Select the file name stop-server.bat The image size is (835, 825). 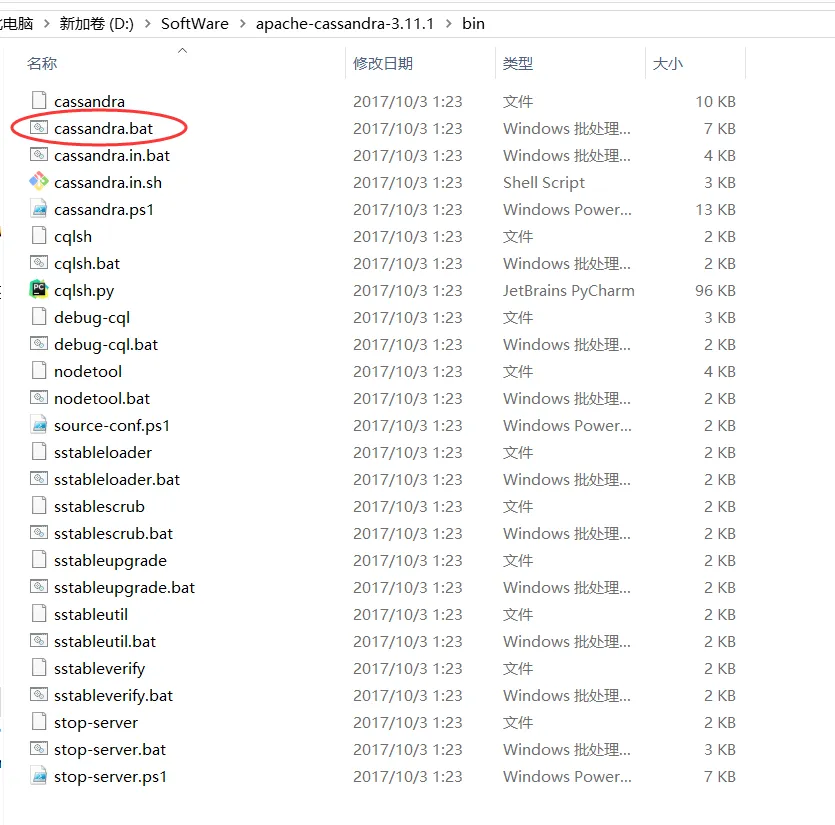click(x=110, y=749)
